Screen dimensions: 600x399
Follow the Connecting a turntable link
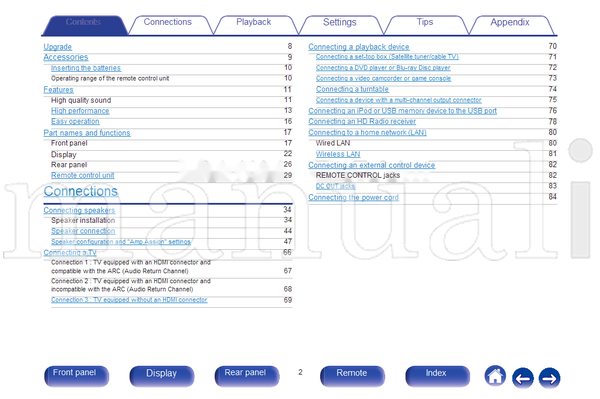tap(352, 89)
